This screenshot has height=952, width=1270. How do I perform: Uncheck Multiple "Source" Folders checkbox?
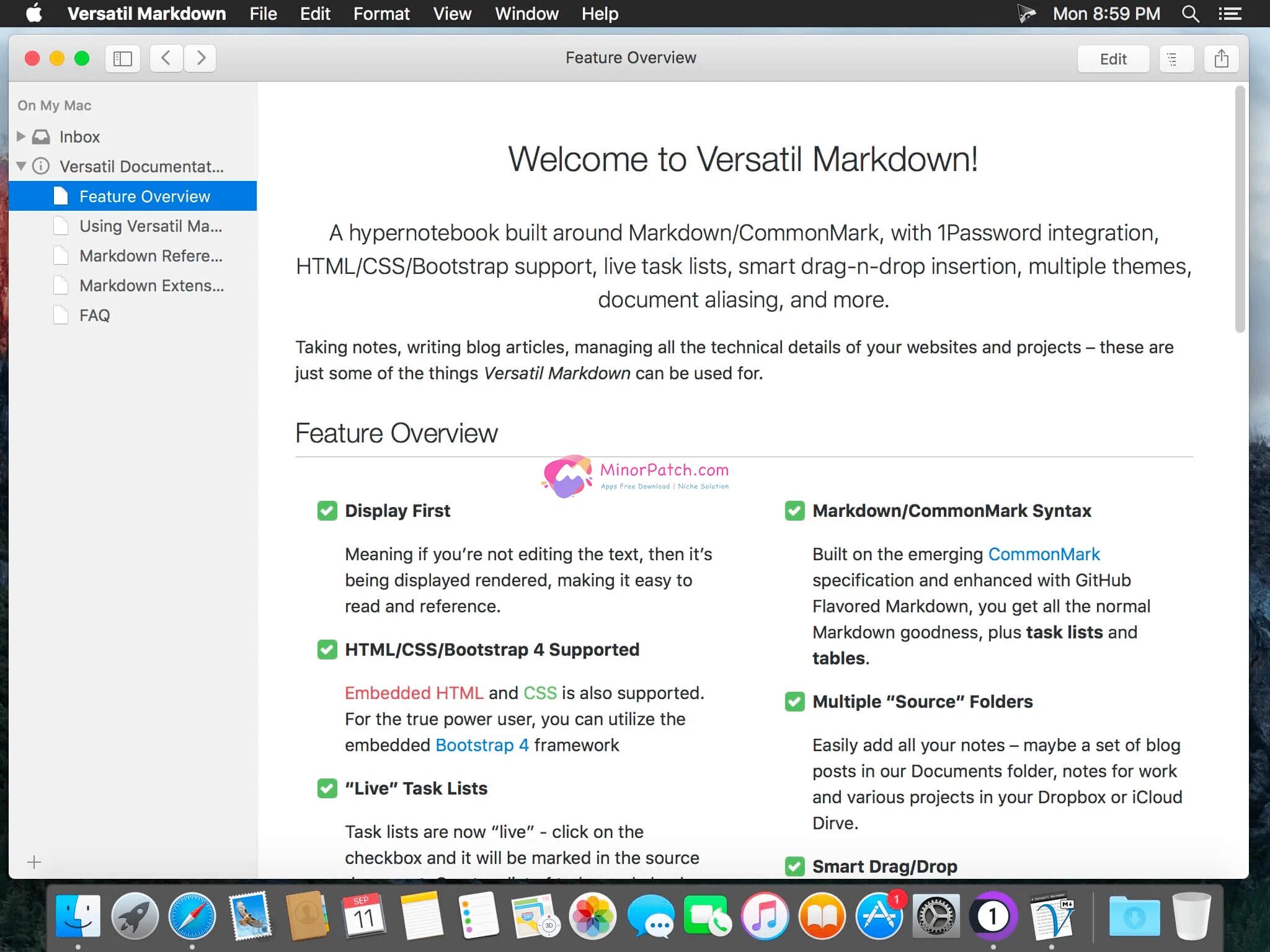(x=794, y=702)
